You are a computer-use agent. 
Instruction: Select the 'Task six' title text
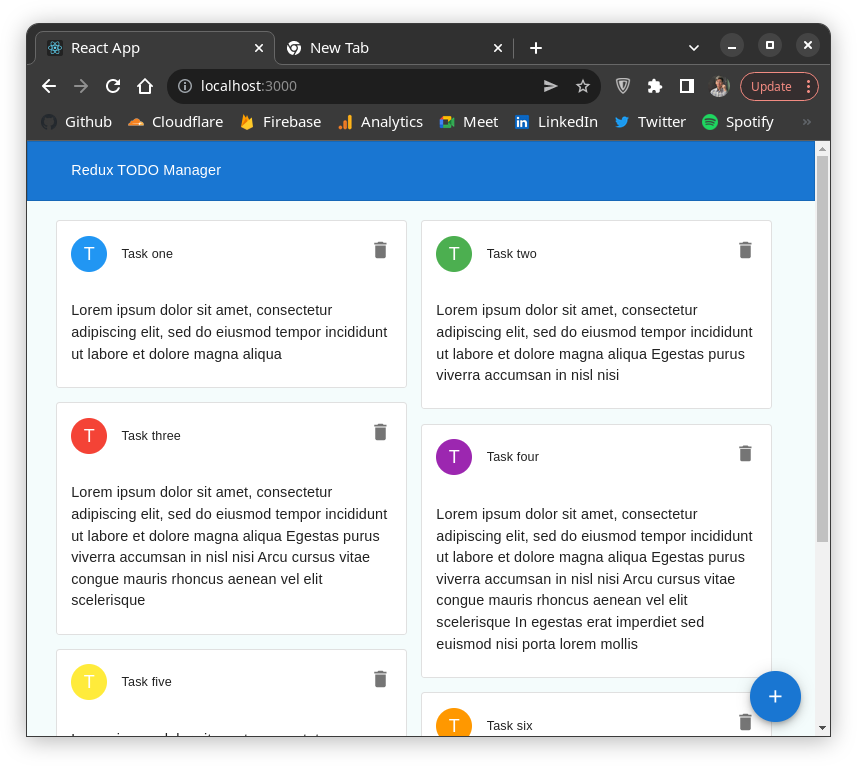point(509,726)
